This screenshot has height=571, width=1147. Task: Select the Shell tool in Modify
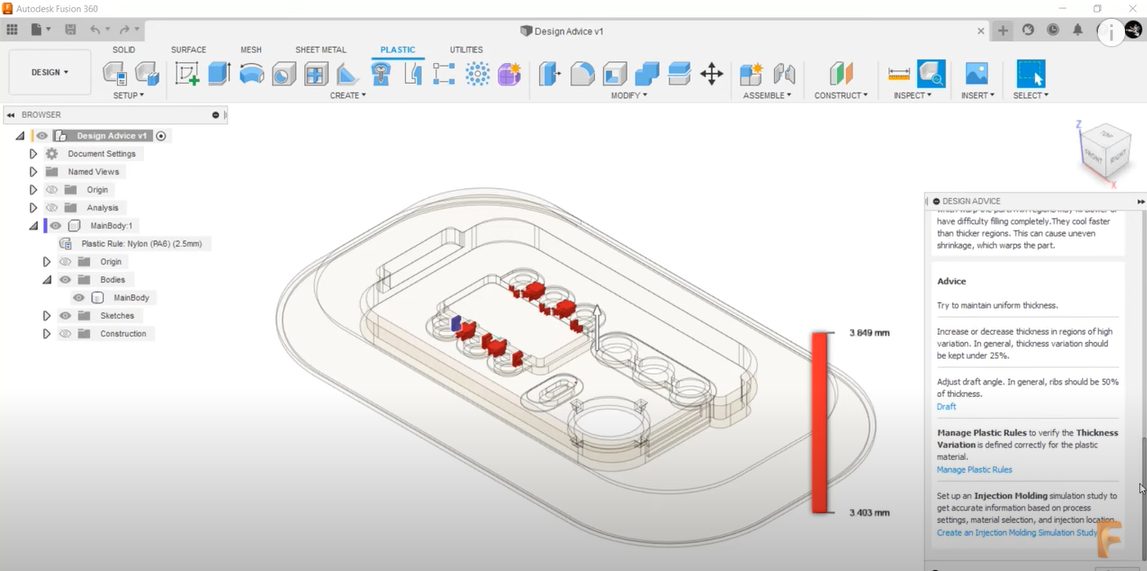(615, 73)
